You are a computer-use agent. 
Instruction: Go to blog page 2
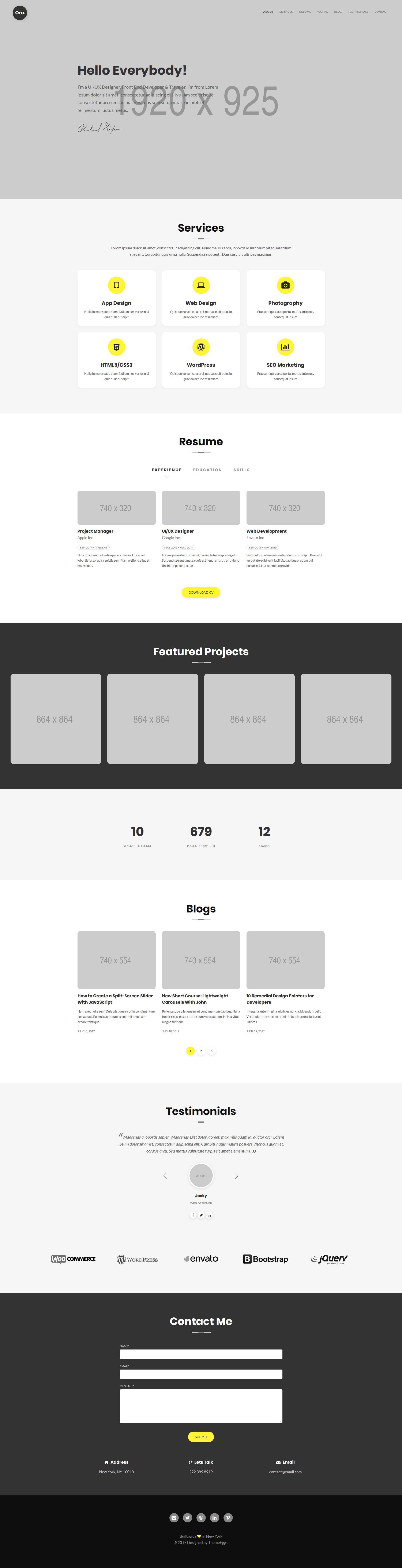[201, 1051]
